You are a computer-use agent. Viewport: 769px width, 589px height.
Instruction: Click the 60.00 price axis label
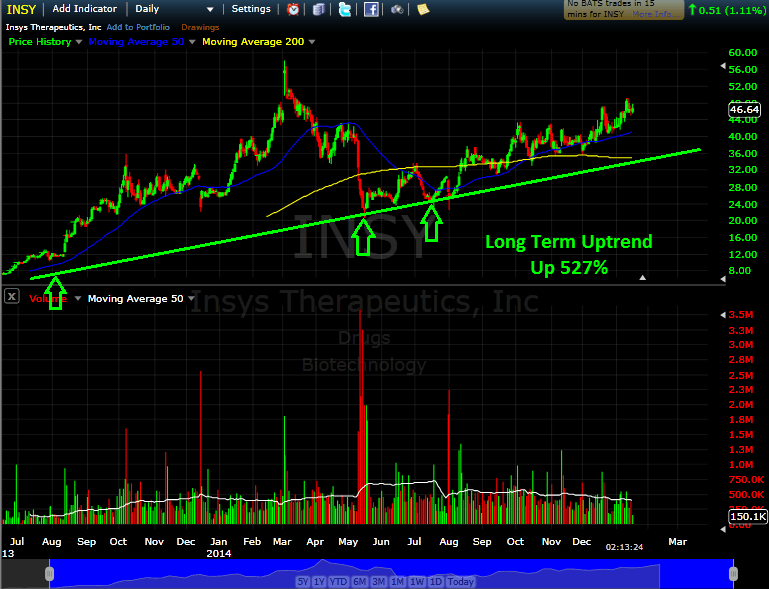(x=743, y=53)
